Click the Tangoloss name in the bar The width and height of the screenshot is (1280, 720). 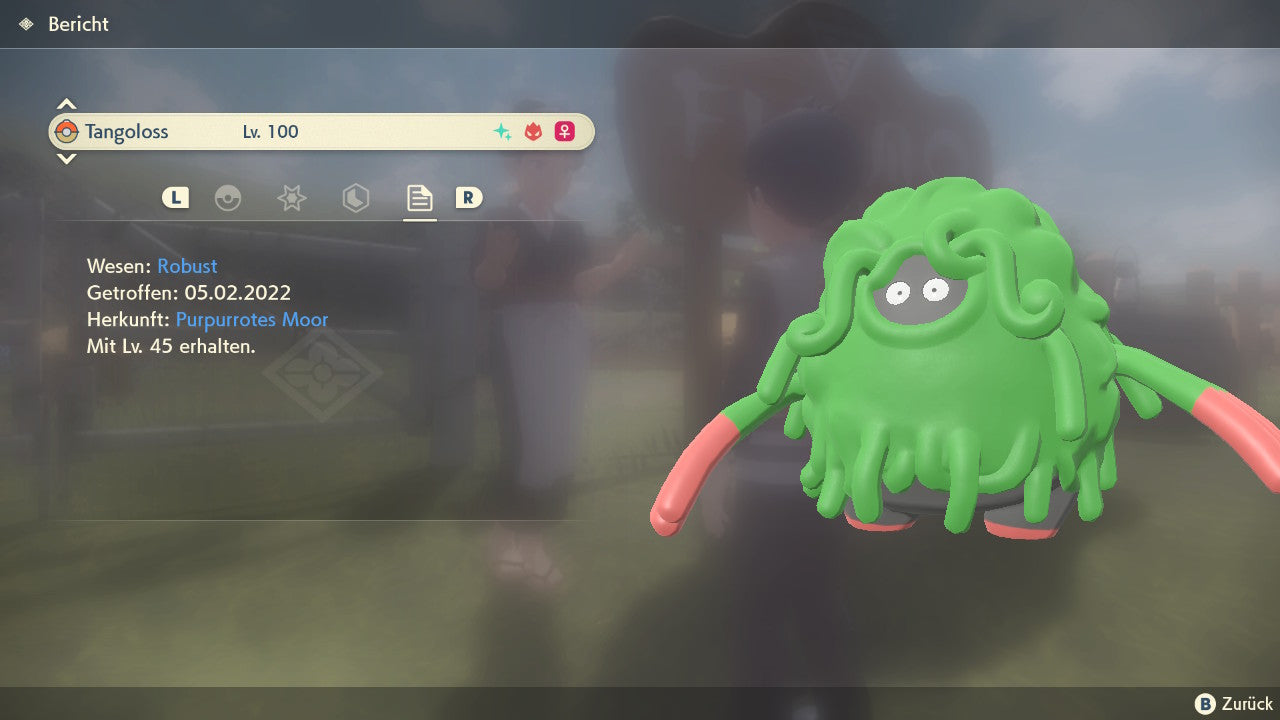pos(126,132)
